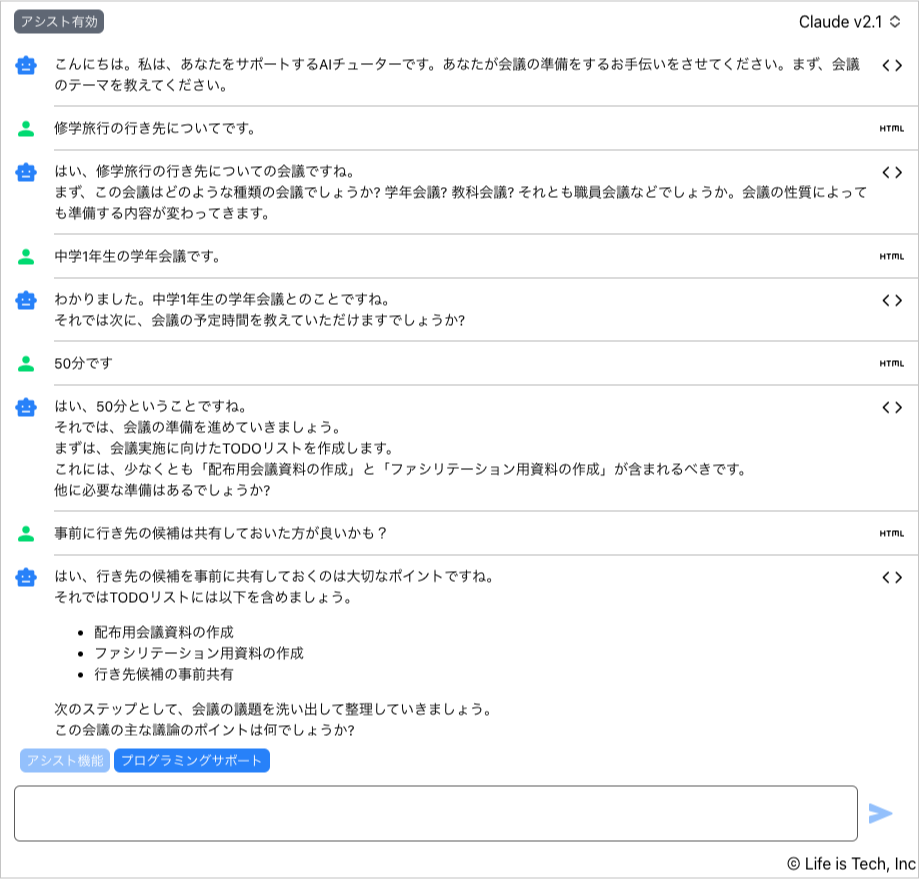Select the プログラミングサポート chip

[191, 762]
